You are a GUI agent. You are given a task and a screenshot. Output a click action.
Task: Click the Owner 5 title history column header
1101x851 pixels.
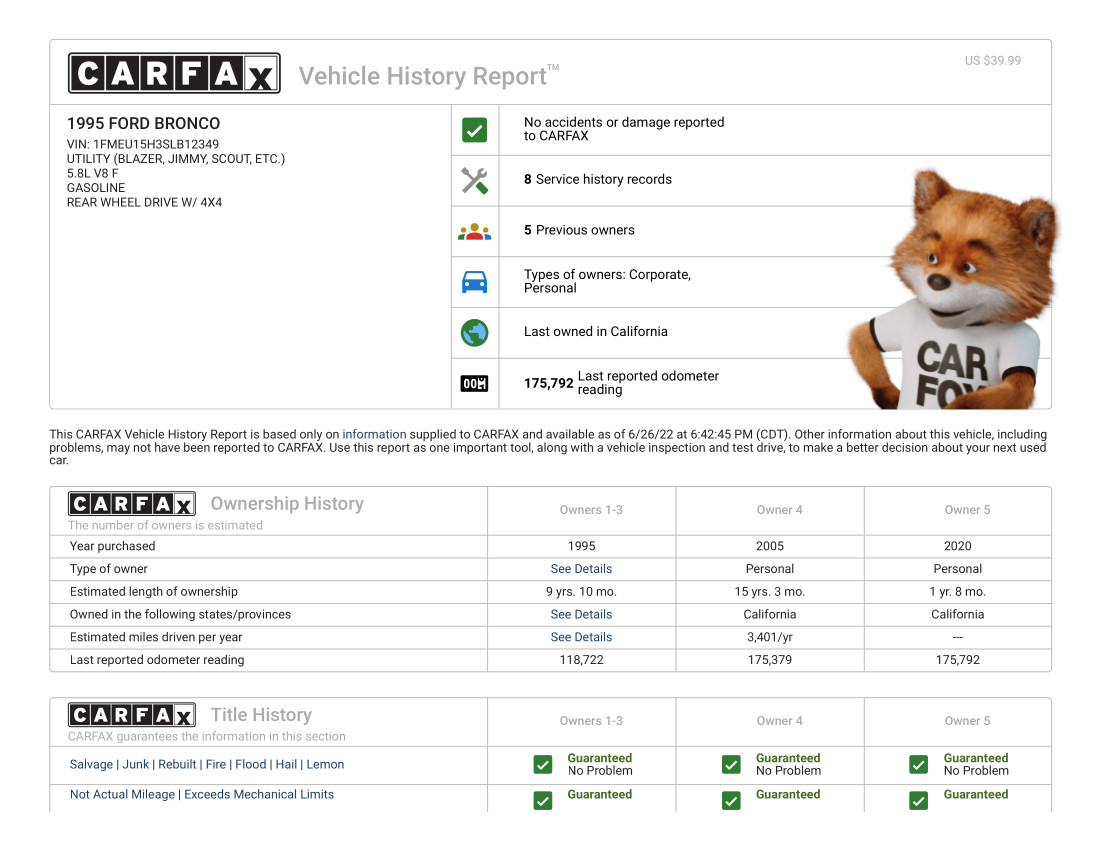pos(968,721)
